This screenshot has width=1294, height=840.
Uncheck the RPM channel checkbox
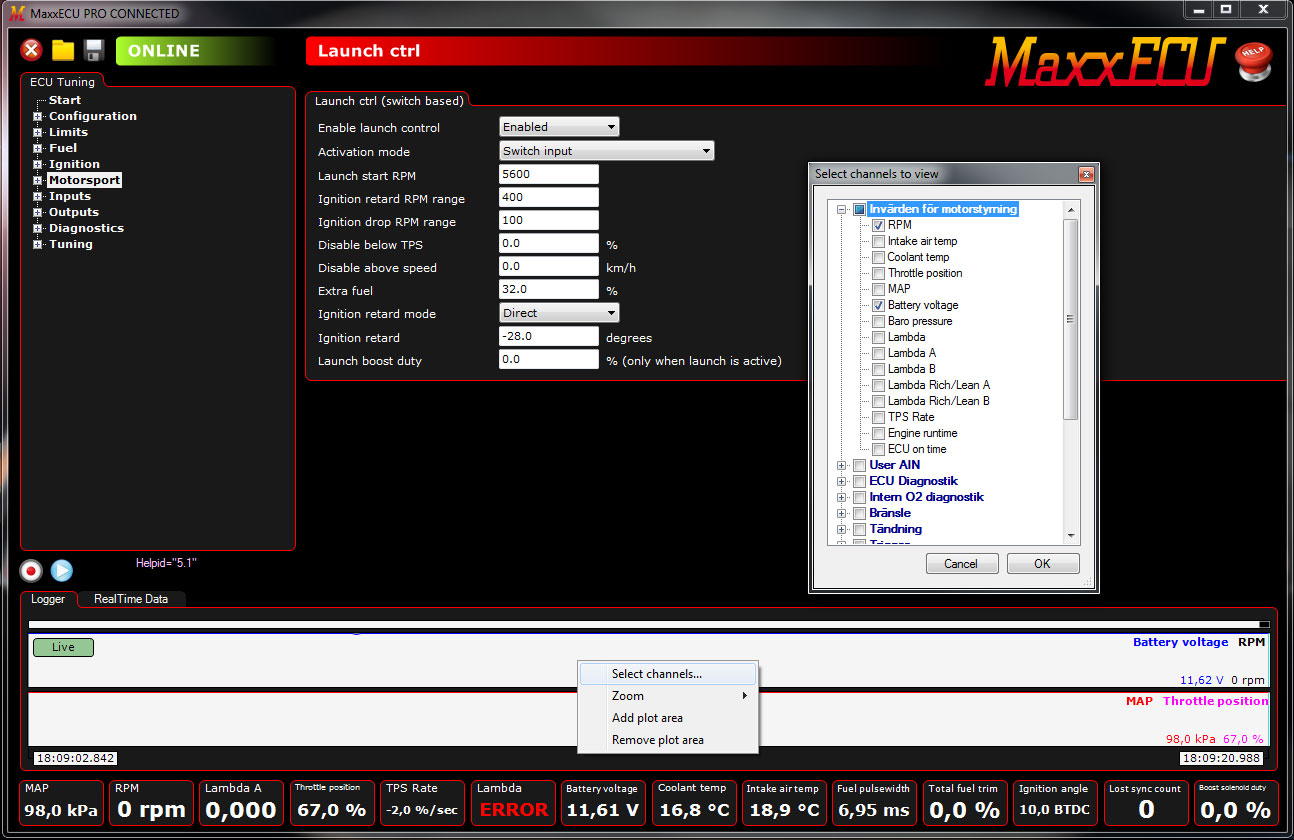[x=878, y=225]
